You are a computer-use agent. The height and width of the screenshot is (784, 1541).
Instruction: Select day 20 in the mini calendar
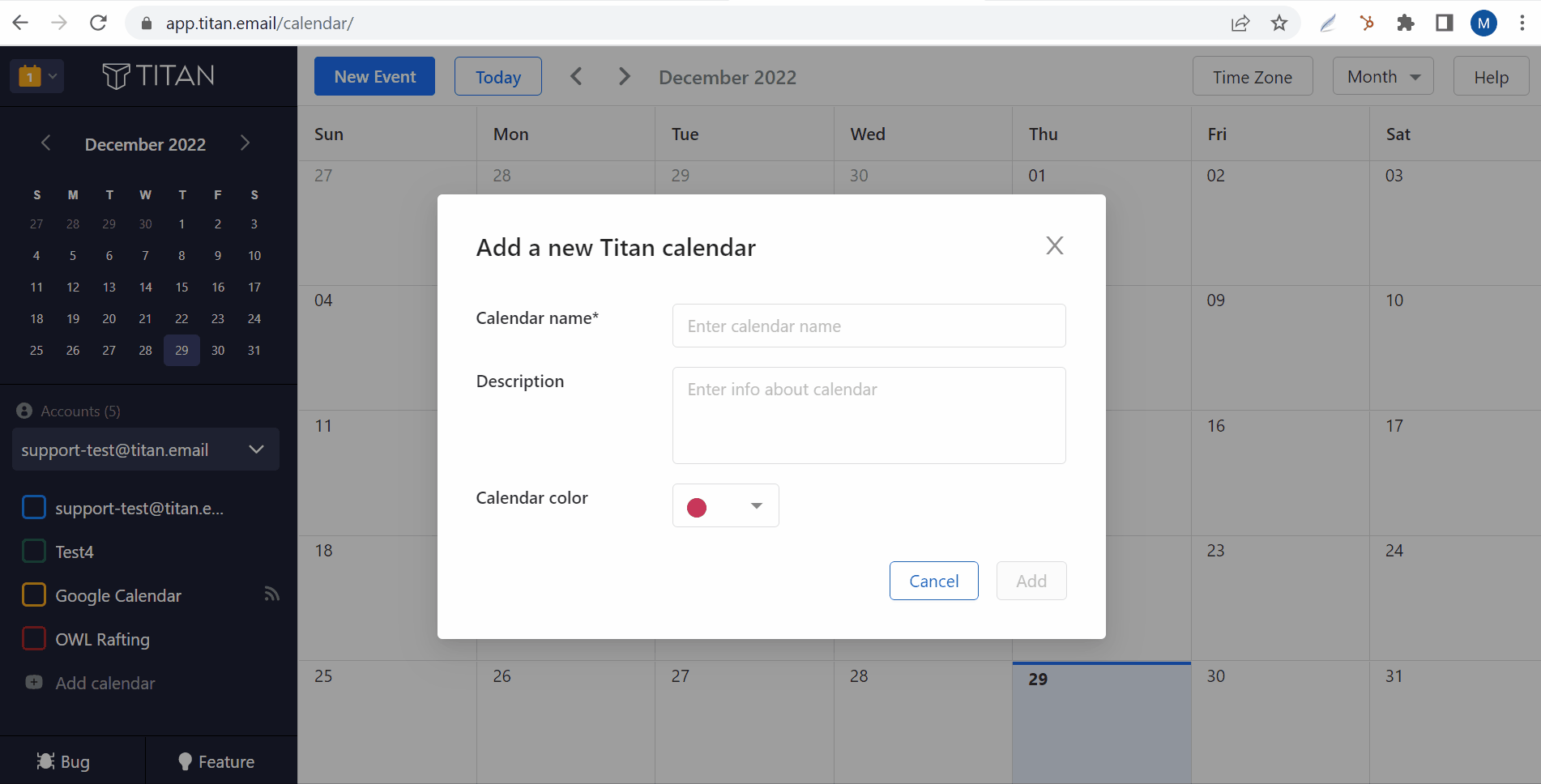click(109, 318)
